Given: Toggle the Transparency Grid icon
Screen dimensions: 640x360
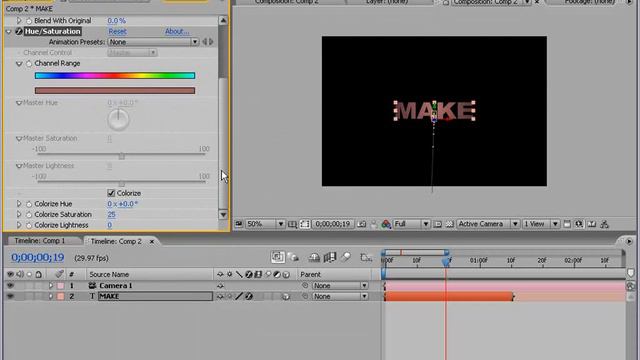Looking at the screenshot, I should tap(449, 224).
